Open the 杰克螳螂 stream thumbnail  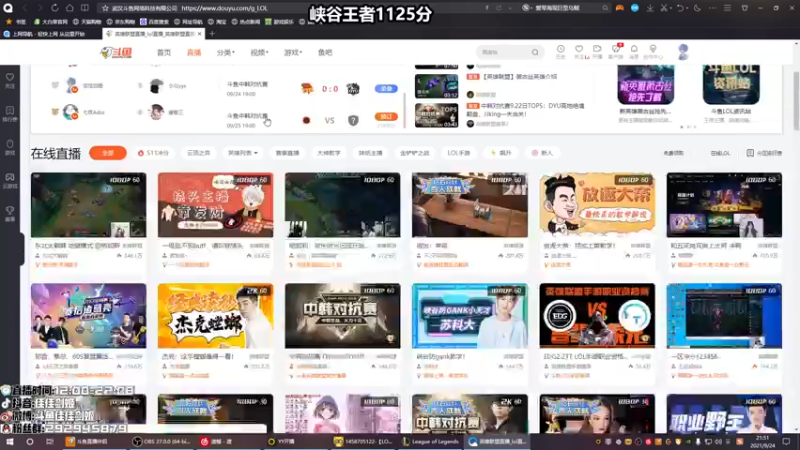pyautogui.click(x=215, y=316)
